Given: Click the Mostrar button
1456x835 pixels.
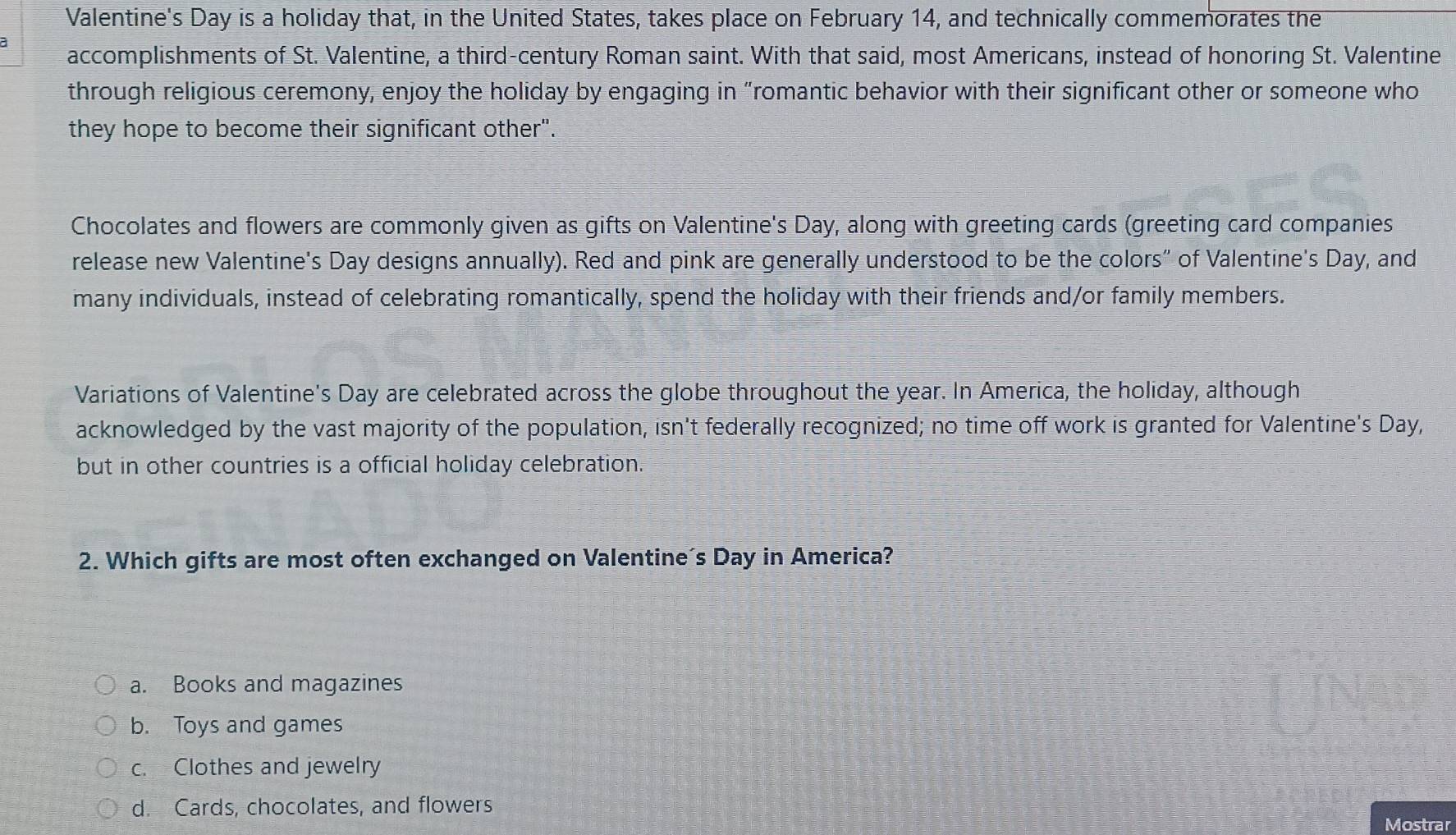Looking at the screenshot, I should [1417, 824].
